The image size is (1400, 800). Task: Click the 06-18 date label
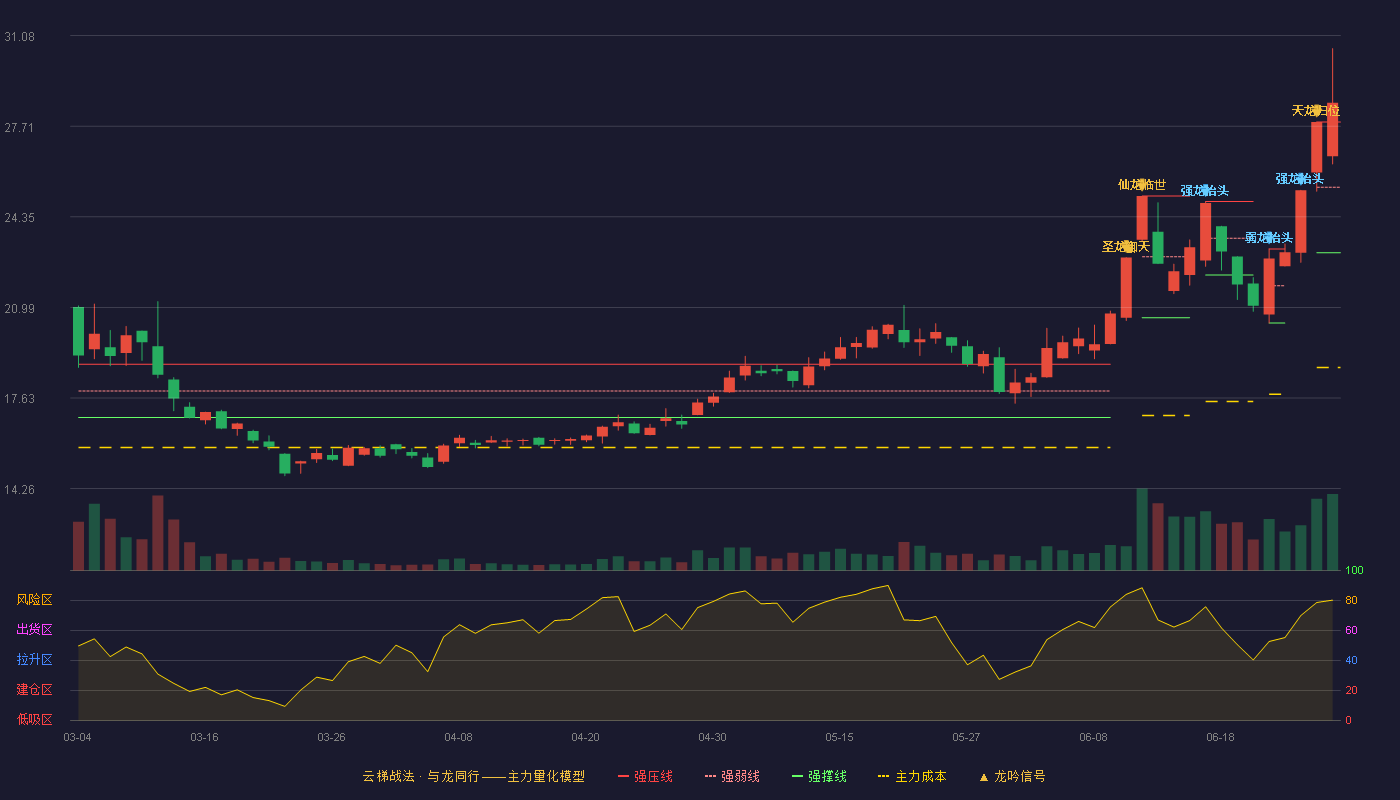point(1220,737)
